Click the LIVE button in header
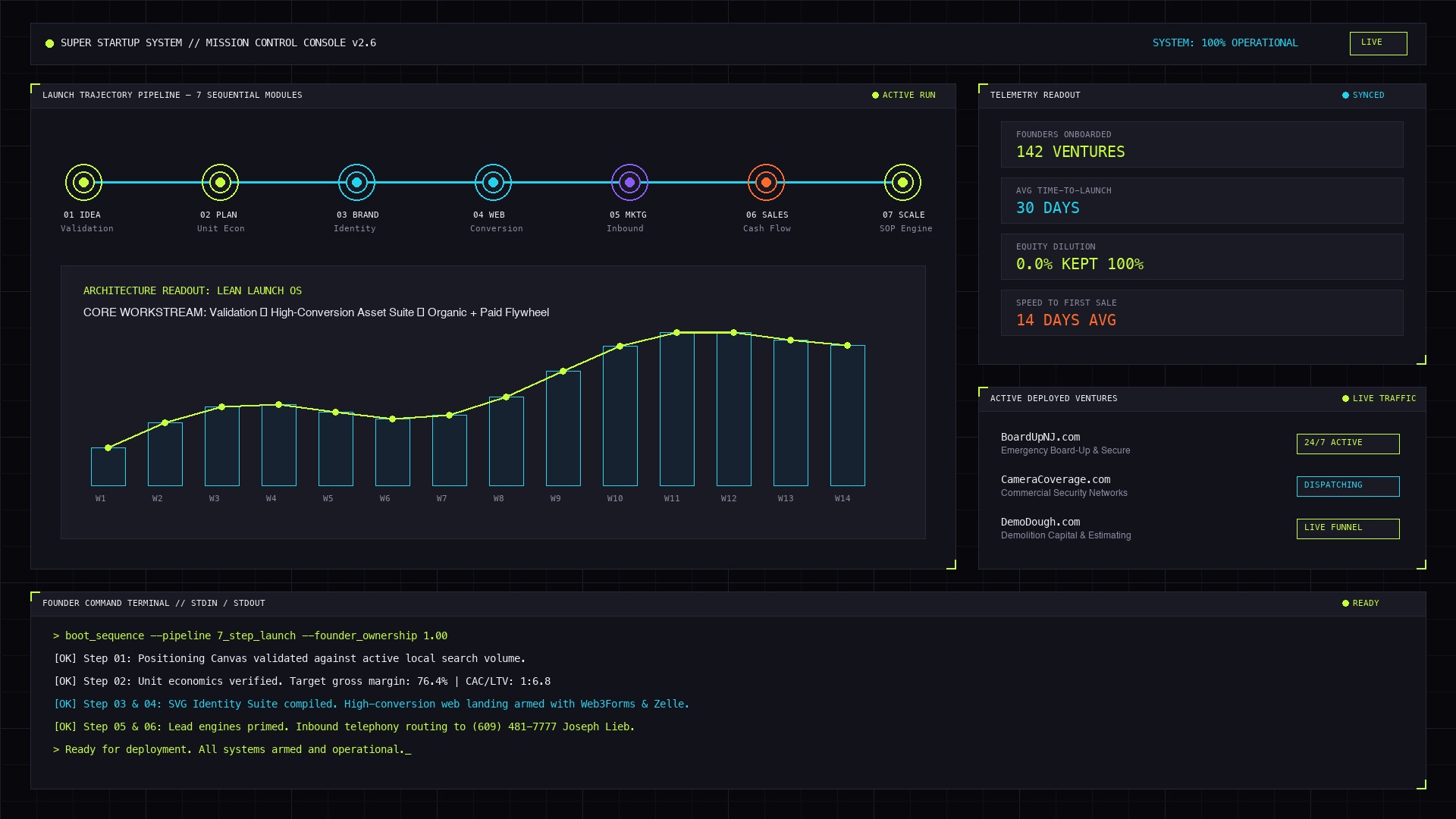This screenshot has width=1456, height=819. click(x=1378, y=43)
